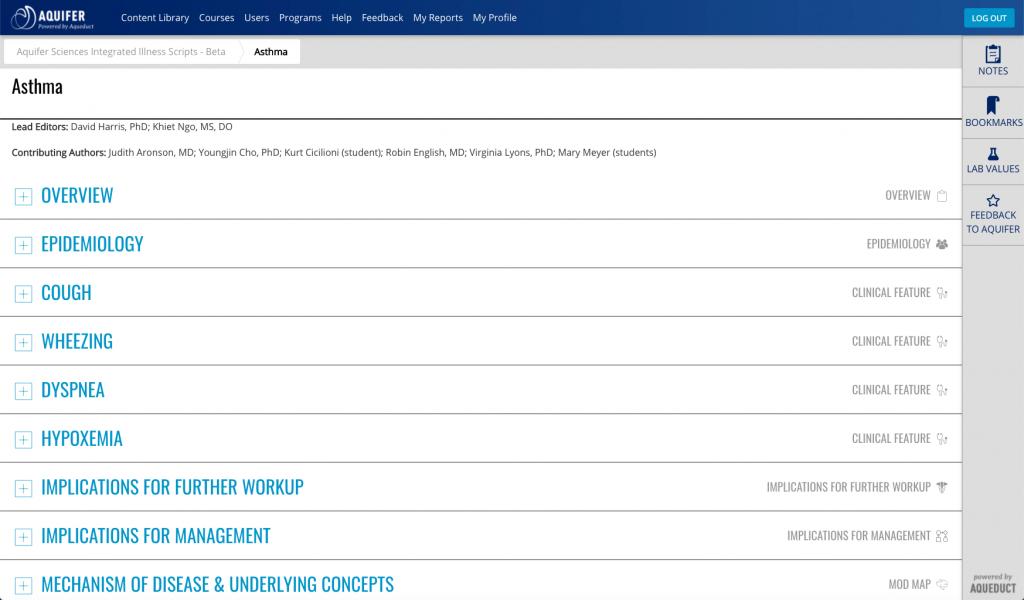
Task: Click the gray OVERVIEW tag at right
Action: coord(908,196)
